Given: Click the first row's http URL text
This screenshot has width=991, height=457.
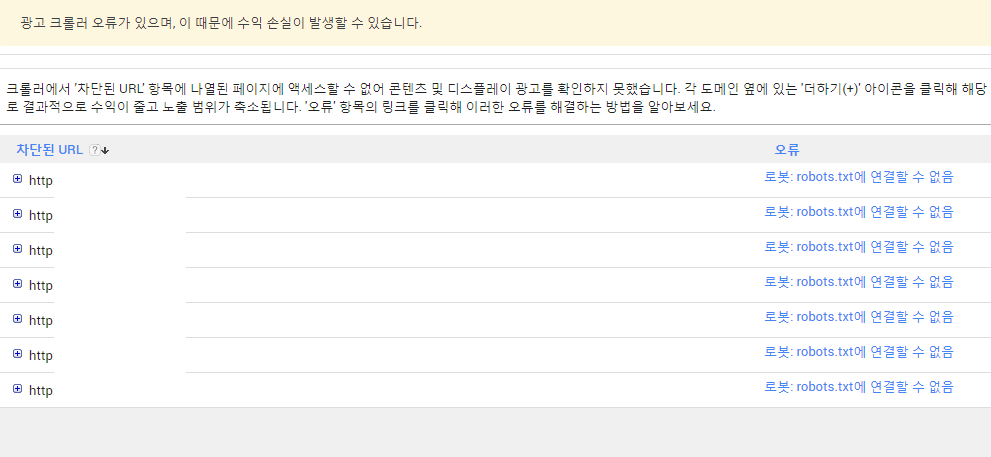Looking at the screenshot, I should [41, 181].
